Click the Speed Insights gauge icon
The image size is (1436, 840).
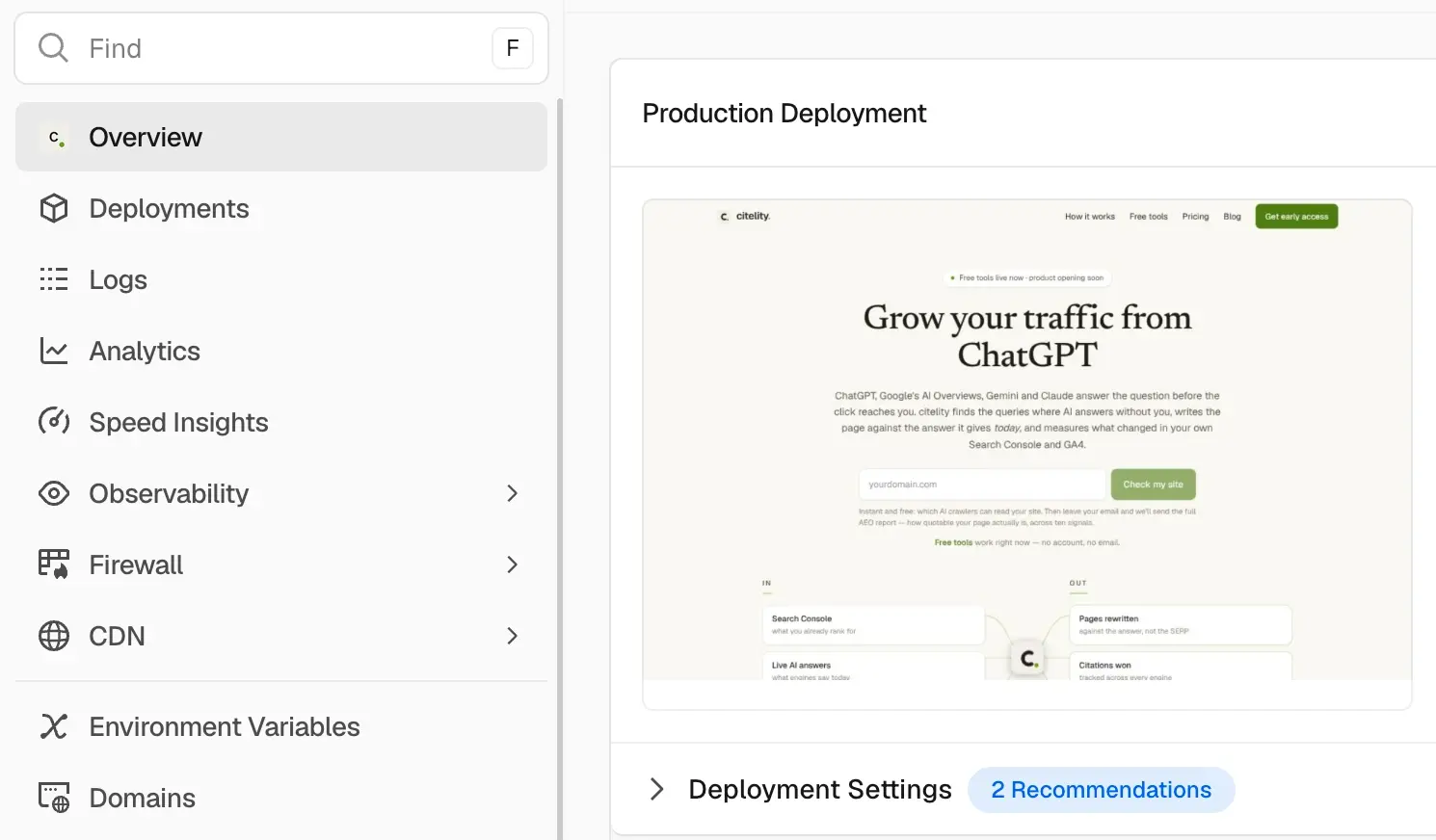tap(54, 422)
